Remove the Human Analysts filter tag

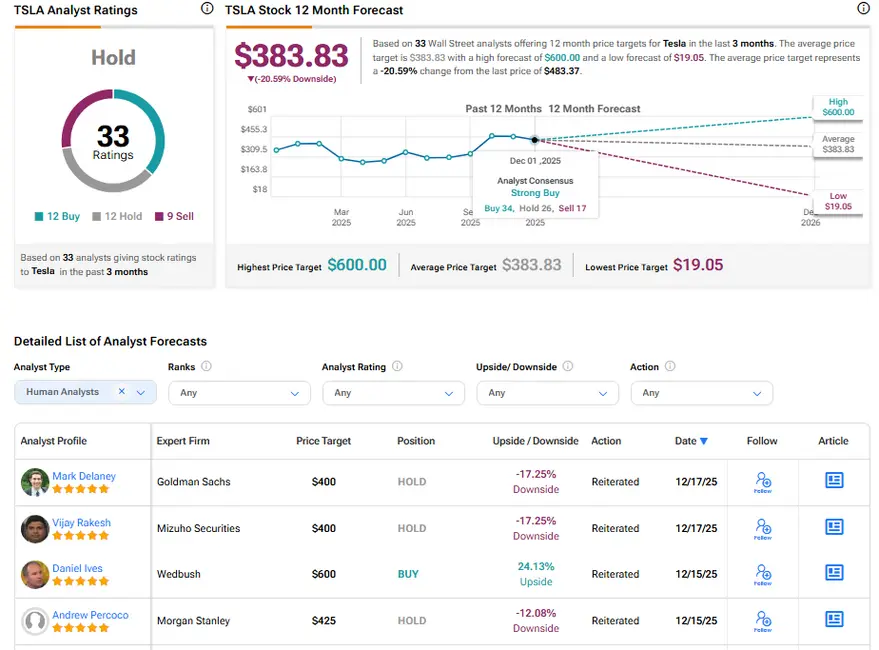coord(122,392)
